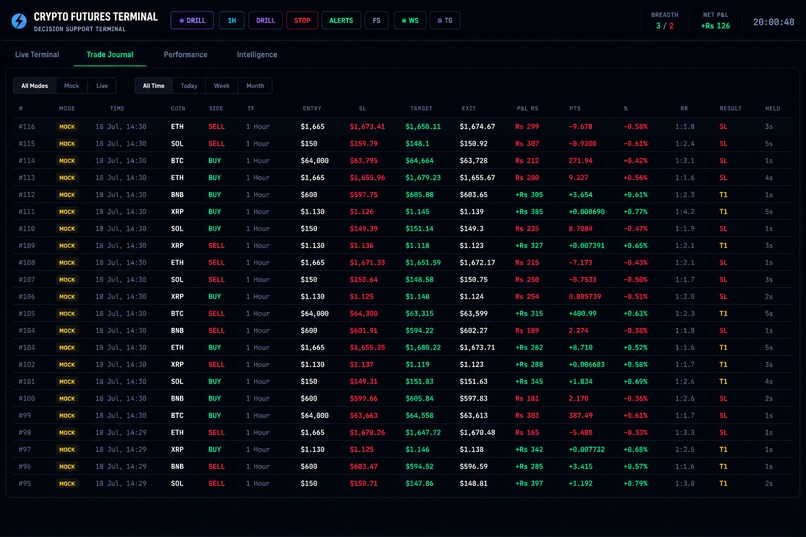Filter trades by Mock mode

click(x=71, y=86)
